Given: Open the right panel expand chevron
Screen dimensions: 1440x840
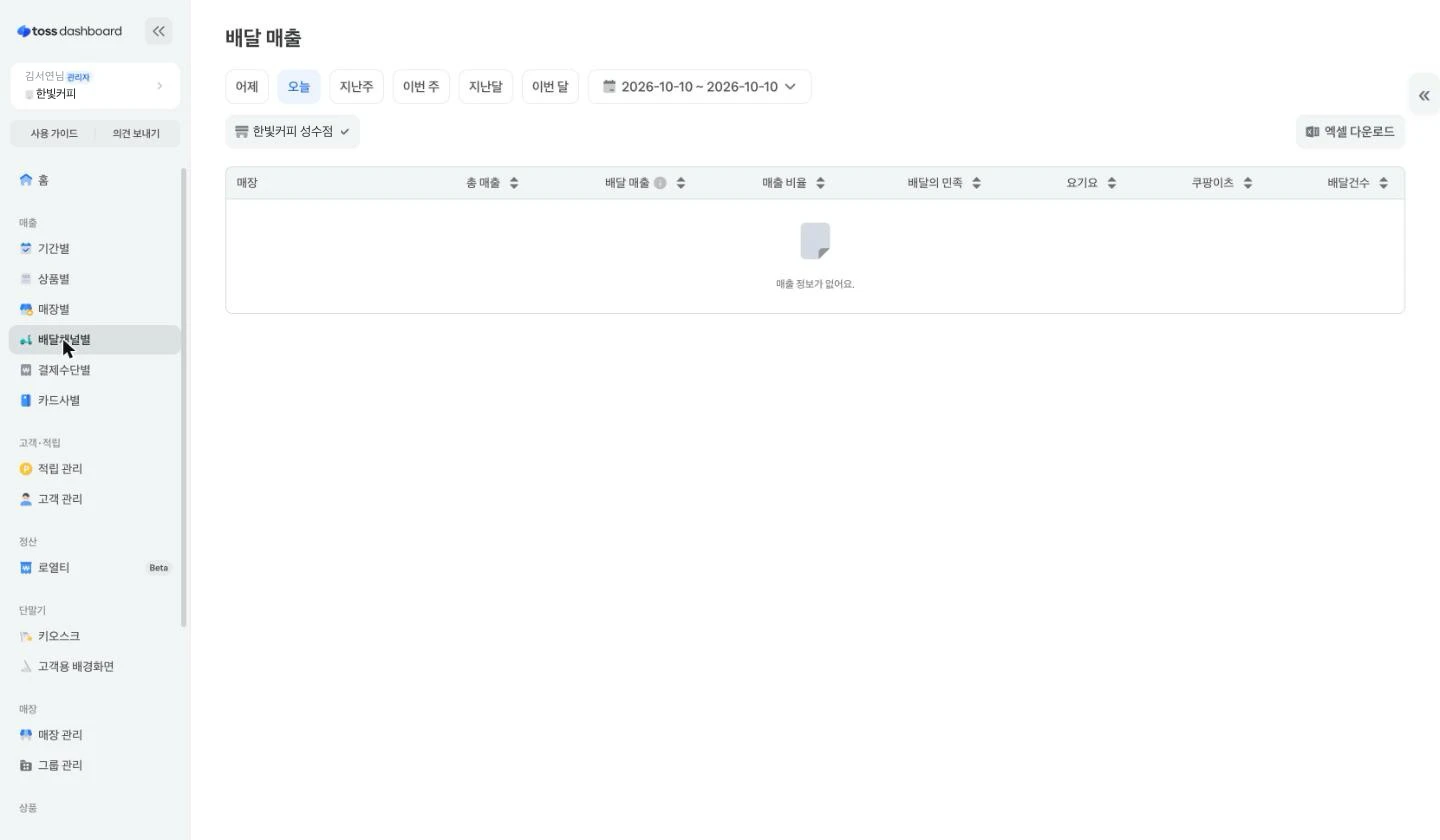Looking at the screenshot, I should click(x=1424, y=96).
